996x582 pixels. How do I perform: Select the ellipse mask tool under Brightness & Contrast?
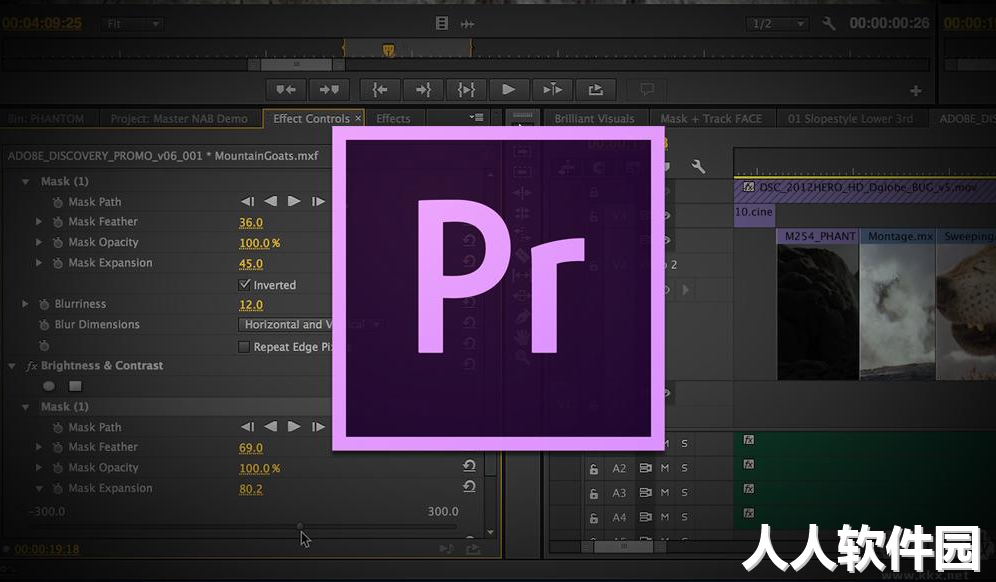tap(49, 386)
